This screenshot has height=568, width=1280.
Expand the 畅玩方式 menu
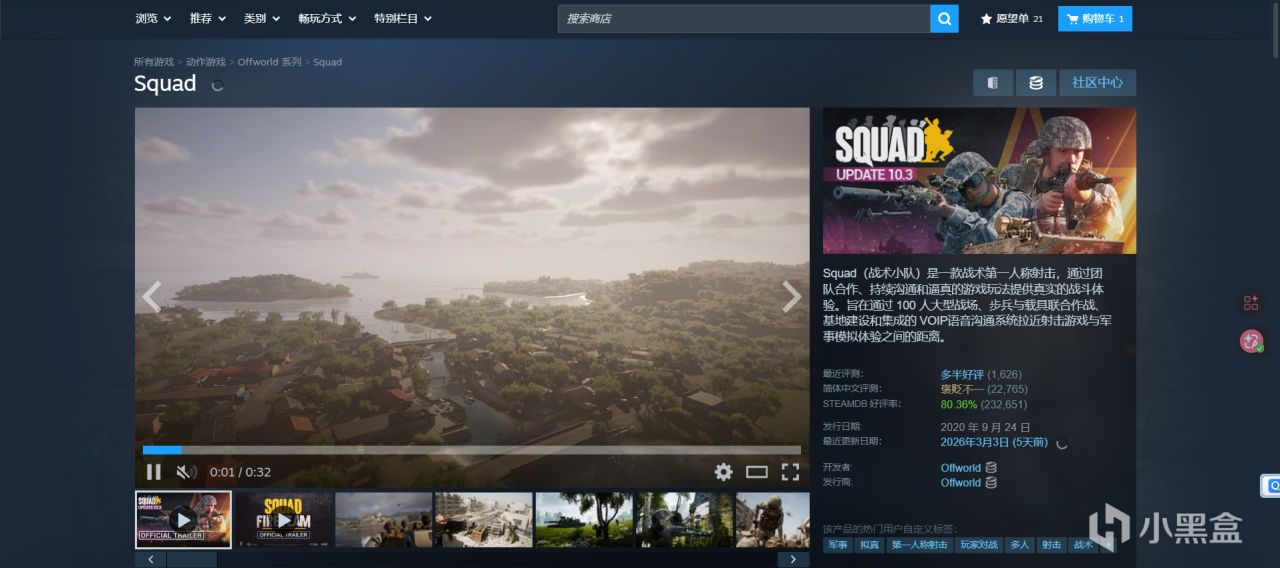(x=327, y=18)
